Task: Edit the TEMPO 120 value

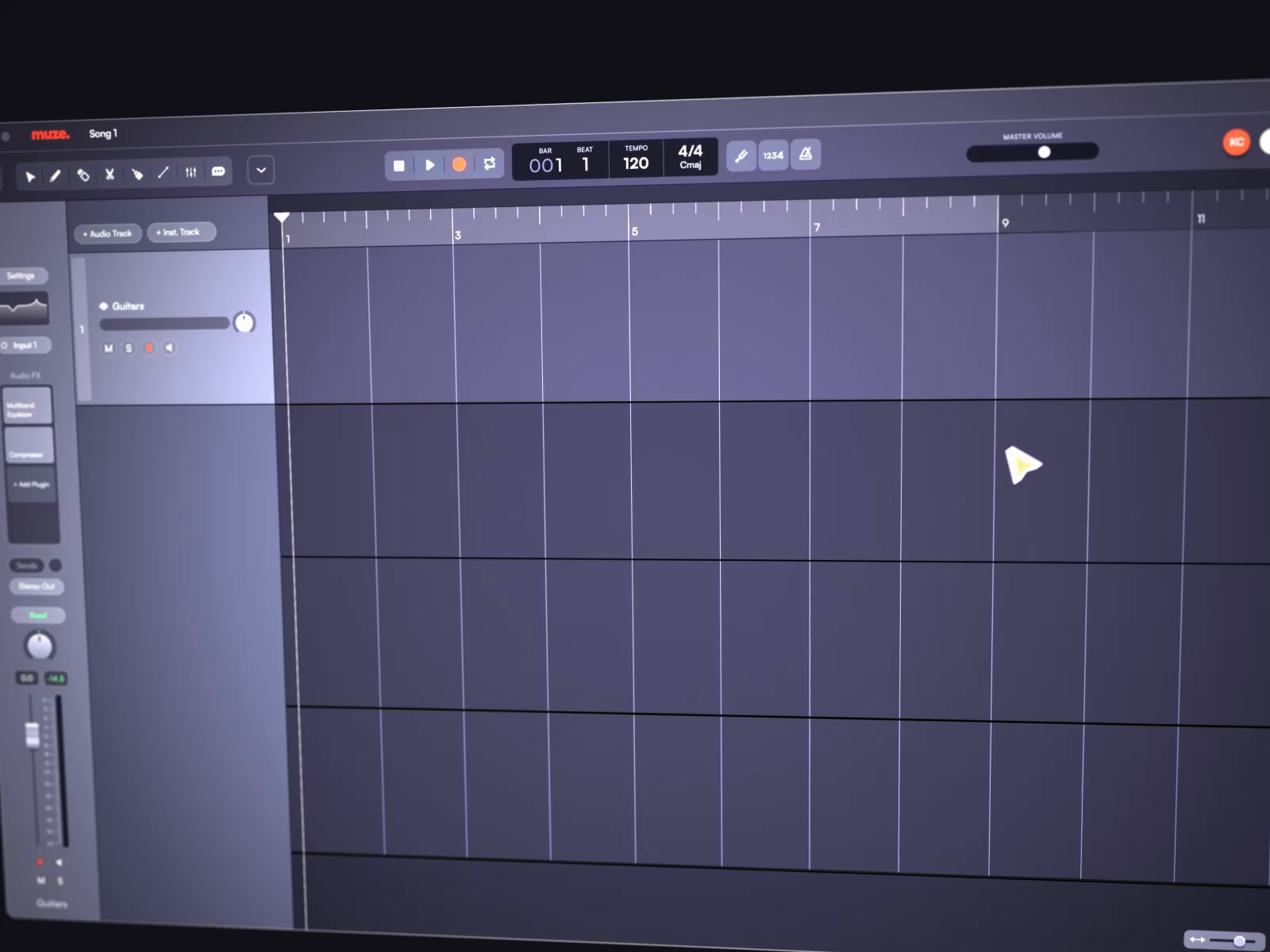Action: (636, 159)
